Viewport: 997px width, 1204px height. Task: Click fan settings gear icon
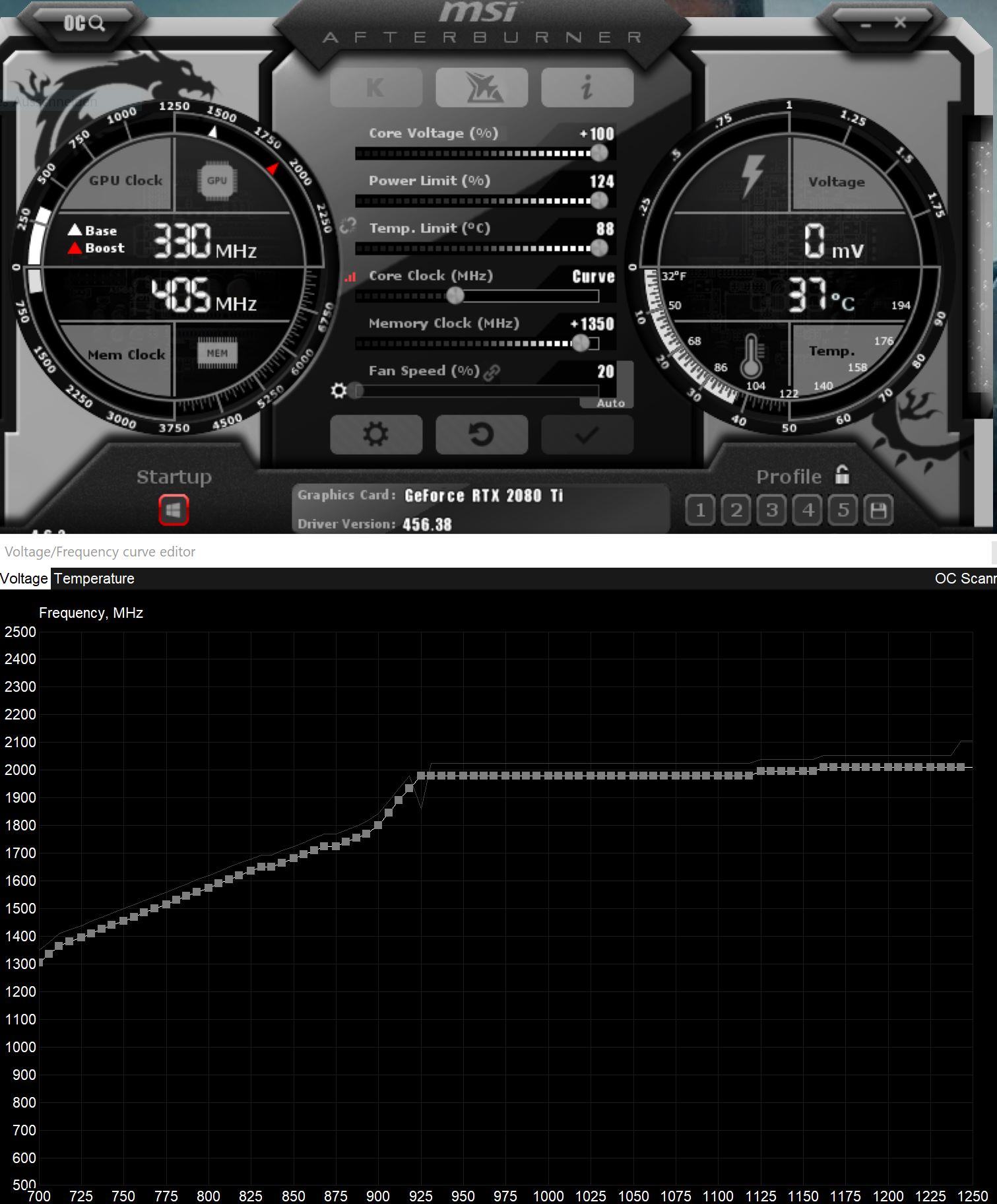338,391
